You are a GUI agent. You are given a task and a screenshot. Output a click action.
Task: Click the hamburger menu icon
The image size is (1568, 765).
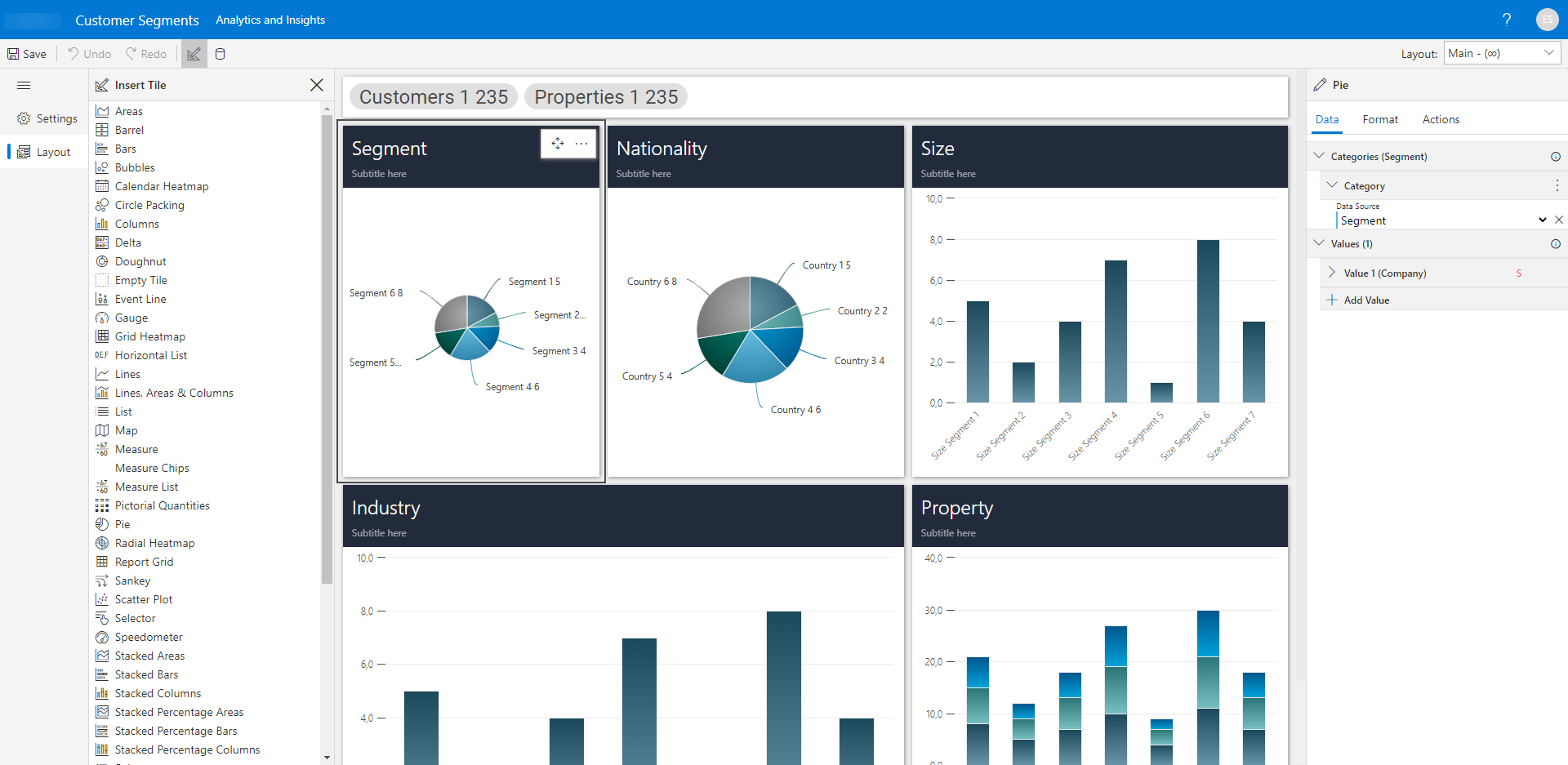click(24, 85)
